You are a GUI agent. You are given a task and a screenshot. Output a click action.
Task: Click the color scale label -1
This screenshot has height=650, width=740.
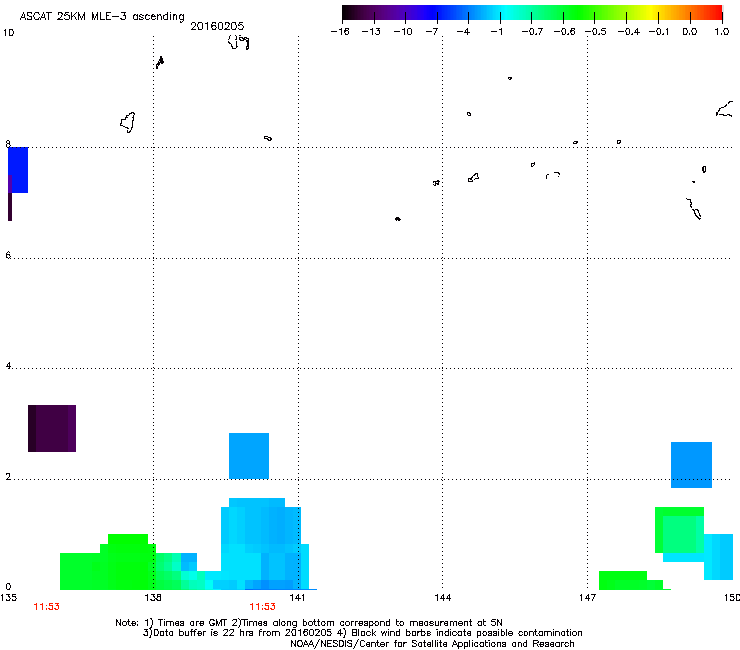pyautogui.click(x=496, y=32)
